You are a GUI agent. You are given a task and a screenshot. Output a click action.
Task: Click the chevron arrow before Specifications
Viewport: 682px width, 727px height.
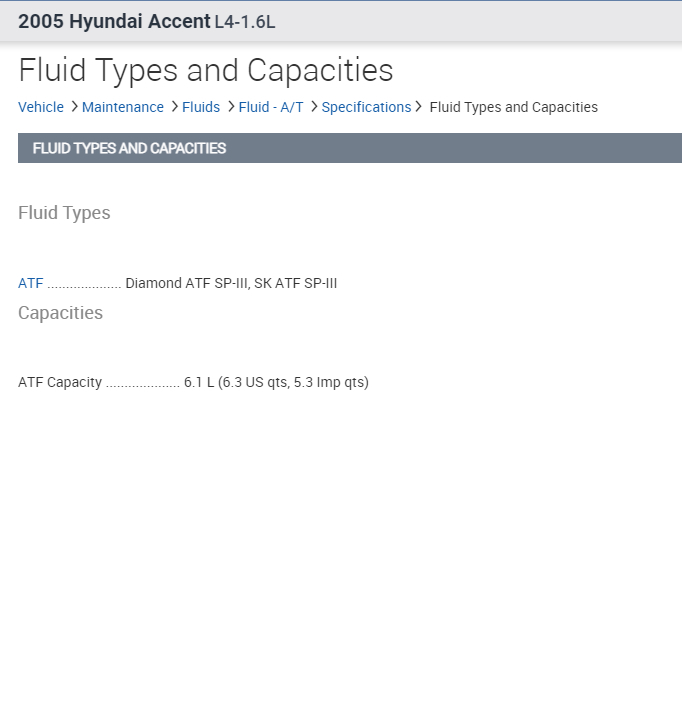[x=314, y=106]
